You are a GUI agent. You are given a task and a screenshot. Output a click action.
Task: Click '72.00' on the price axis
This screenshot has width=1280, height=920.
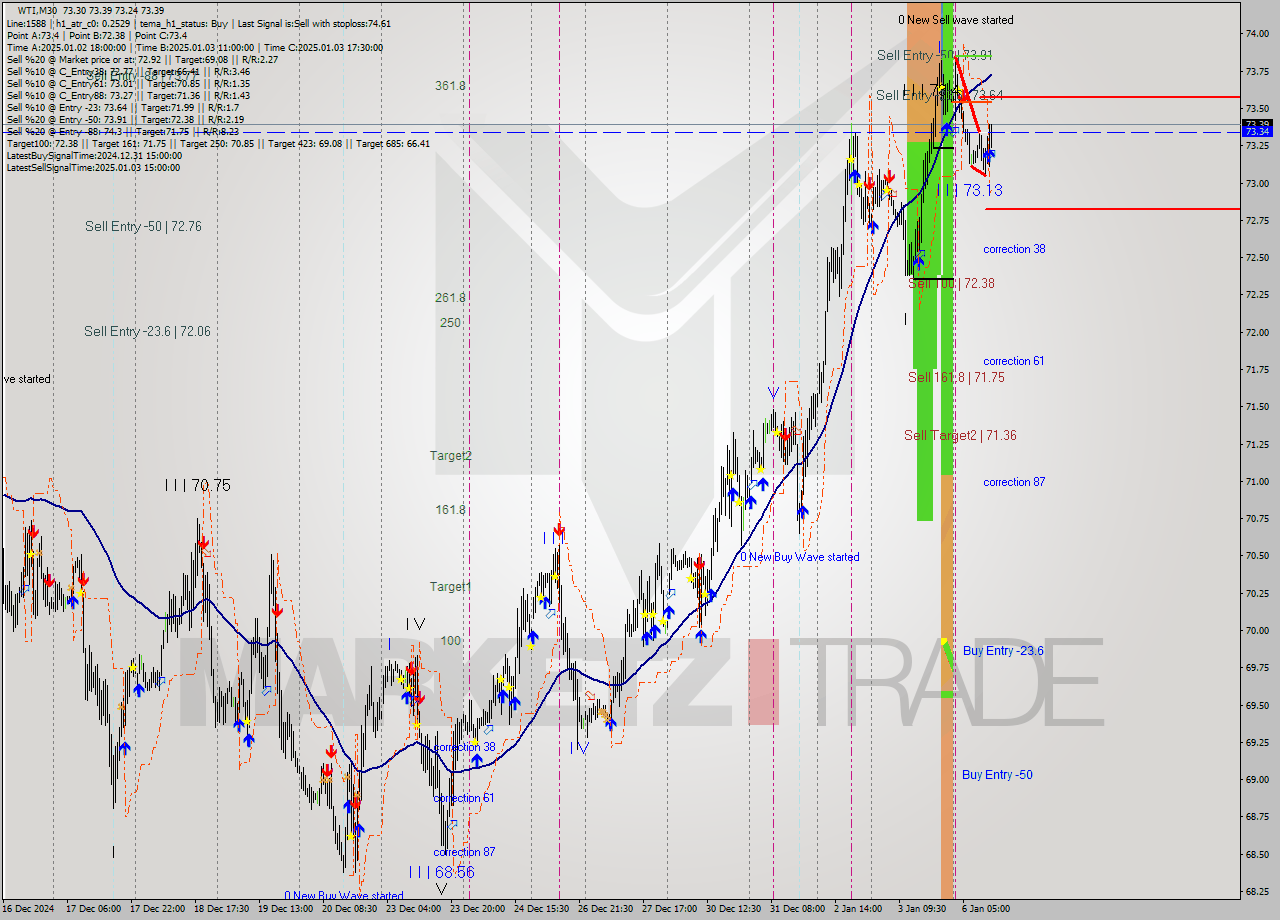1257,333
